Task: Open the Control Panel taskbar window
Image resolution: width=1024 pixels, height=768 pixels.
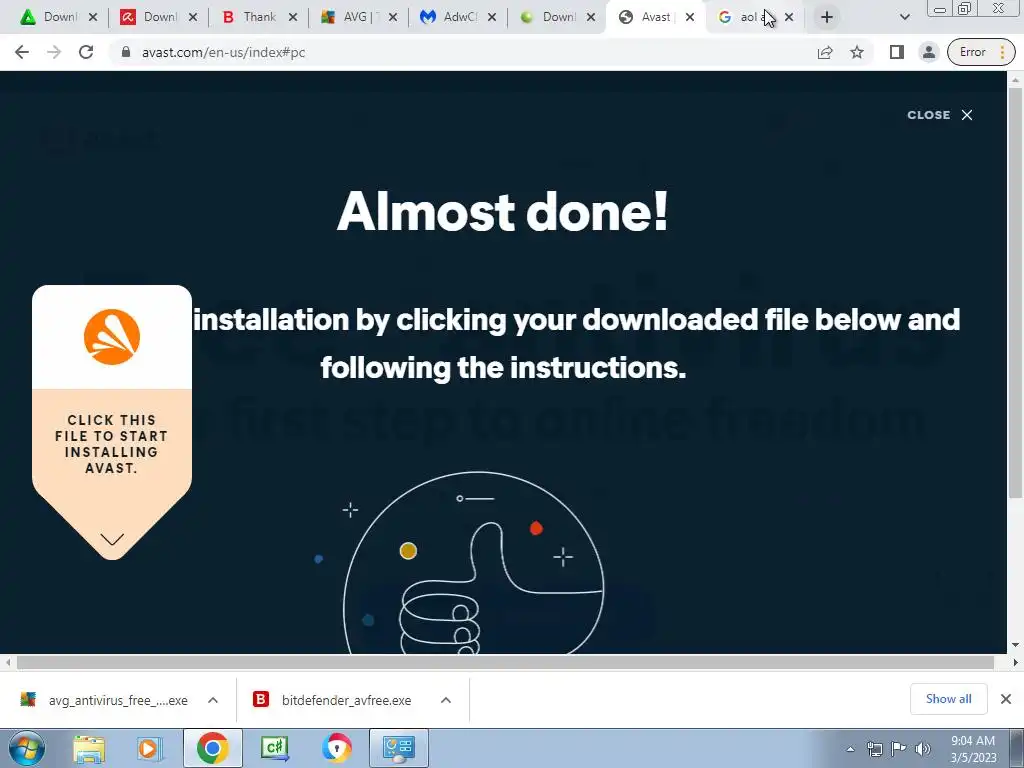Action: [x=398, y=748]
